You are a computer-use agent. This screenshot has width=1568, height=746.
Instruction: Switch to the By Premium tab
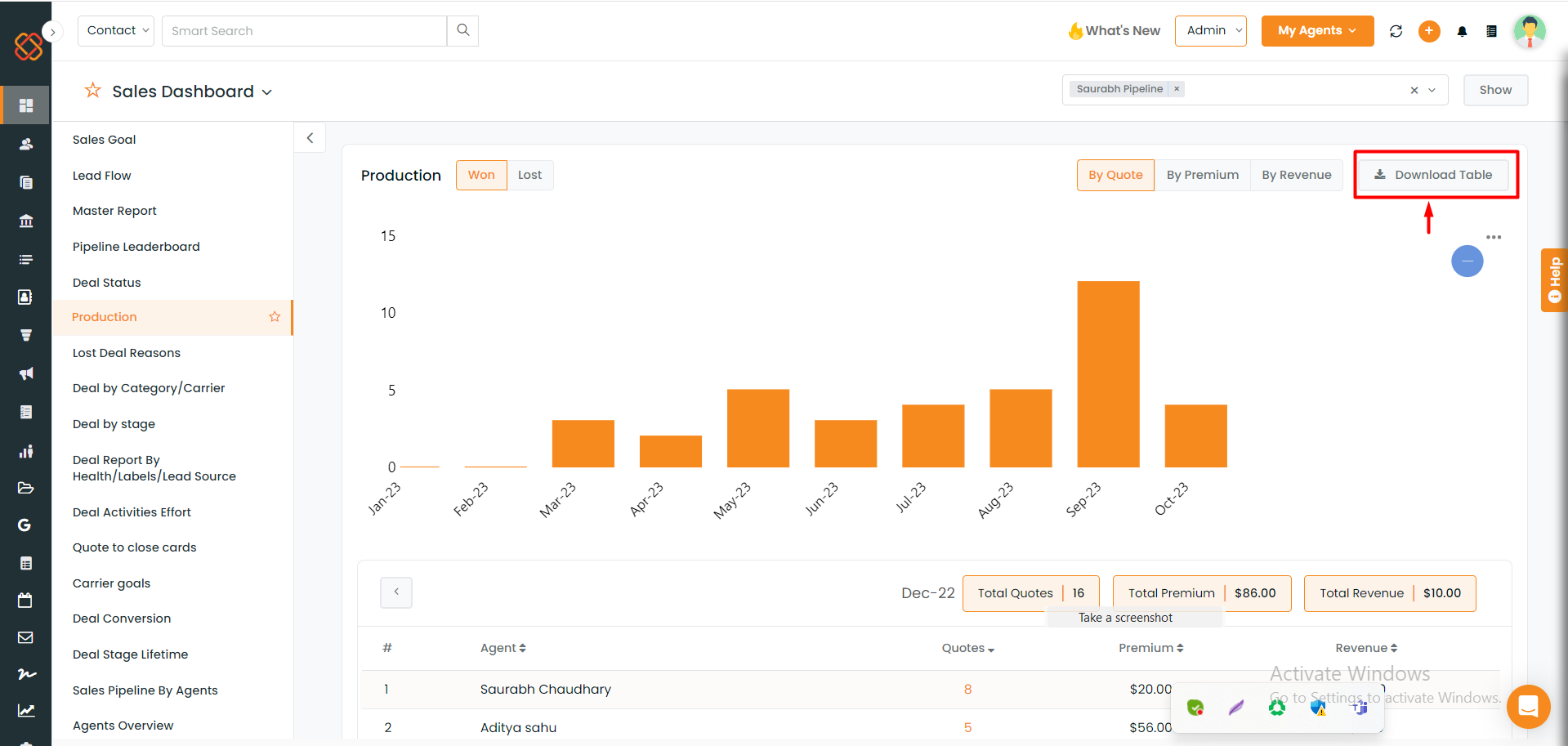click(x=1202, y=174)
